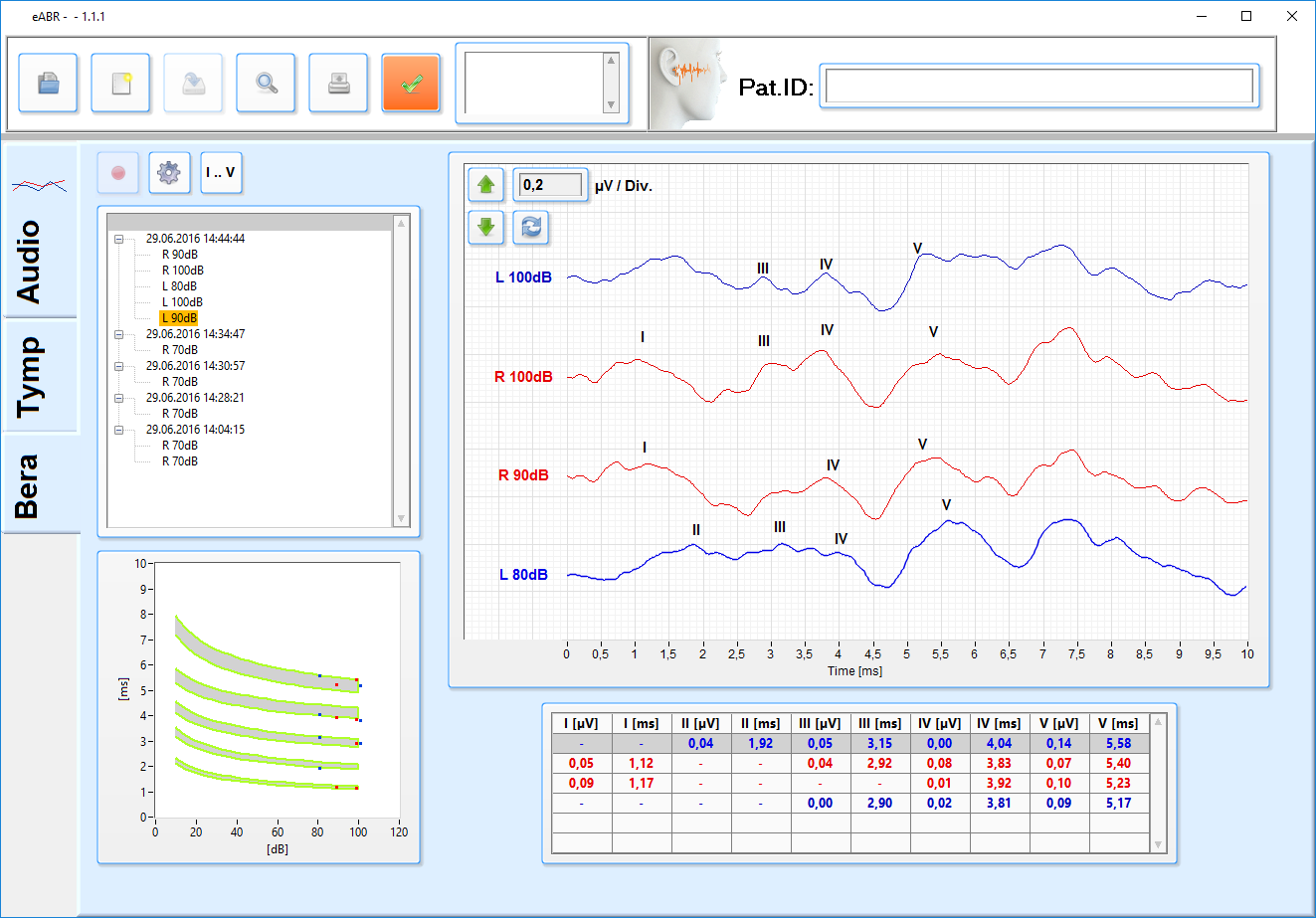1316x918 pixels.
Task: Open file with the blue folder icon
Action: click(48, 83)
